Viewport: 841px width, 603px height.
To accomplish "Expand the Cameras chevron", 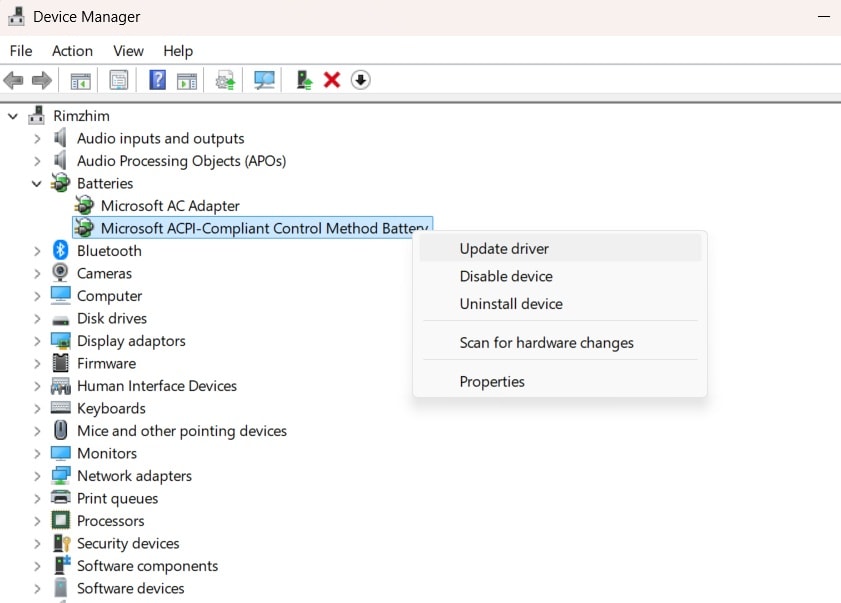I will click(x=36, y=274).
